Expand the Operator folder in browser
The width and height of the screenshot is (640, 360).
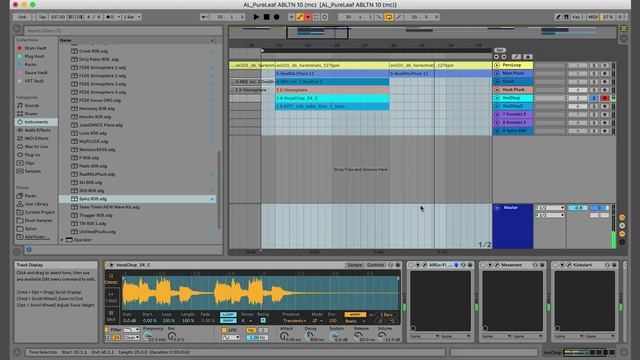coord(62,240)
